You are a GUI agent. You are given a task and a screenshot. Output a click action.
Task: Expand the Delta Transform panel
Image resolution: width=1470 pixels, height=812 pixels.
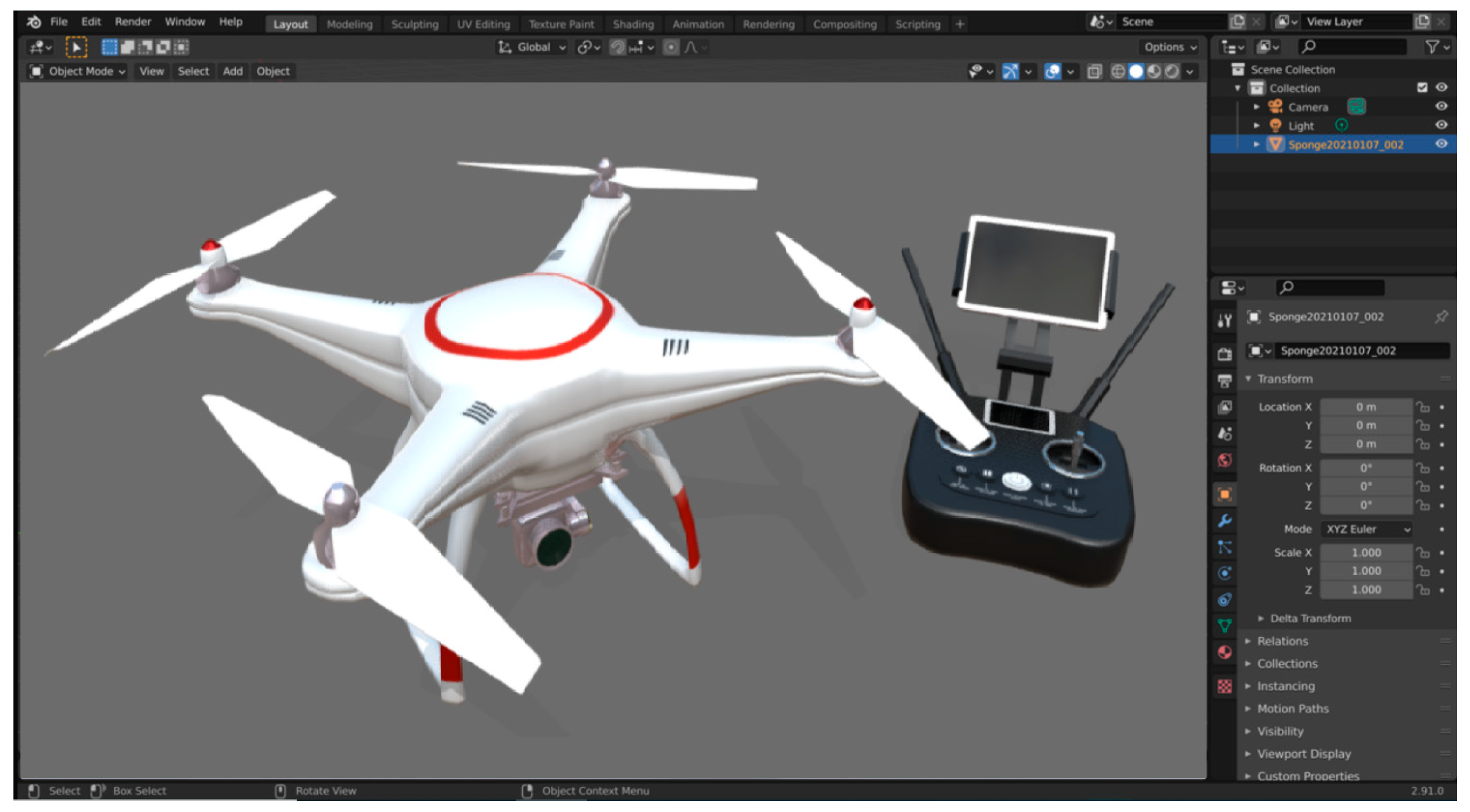(1309, 619)
